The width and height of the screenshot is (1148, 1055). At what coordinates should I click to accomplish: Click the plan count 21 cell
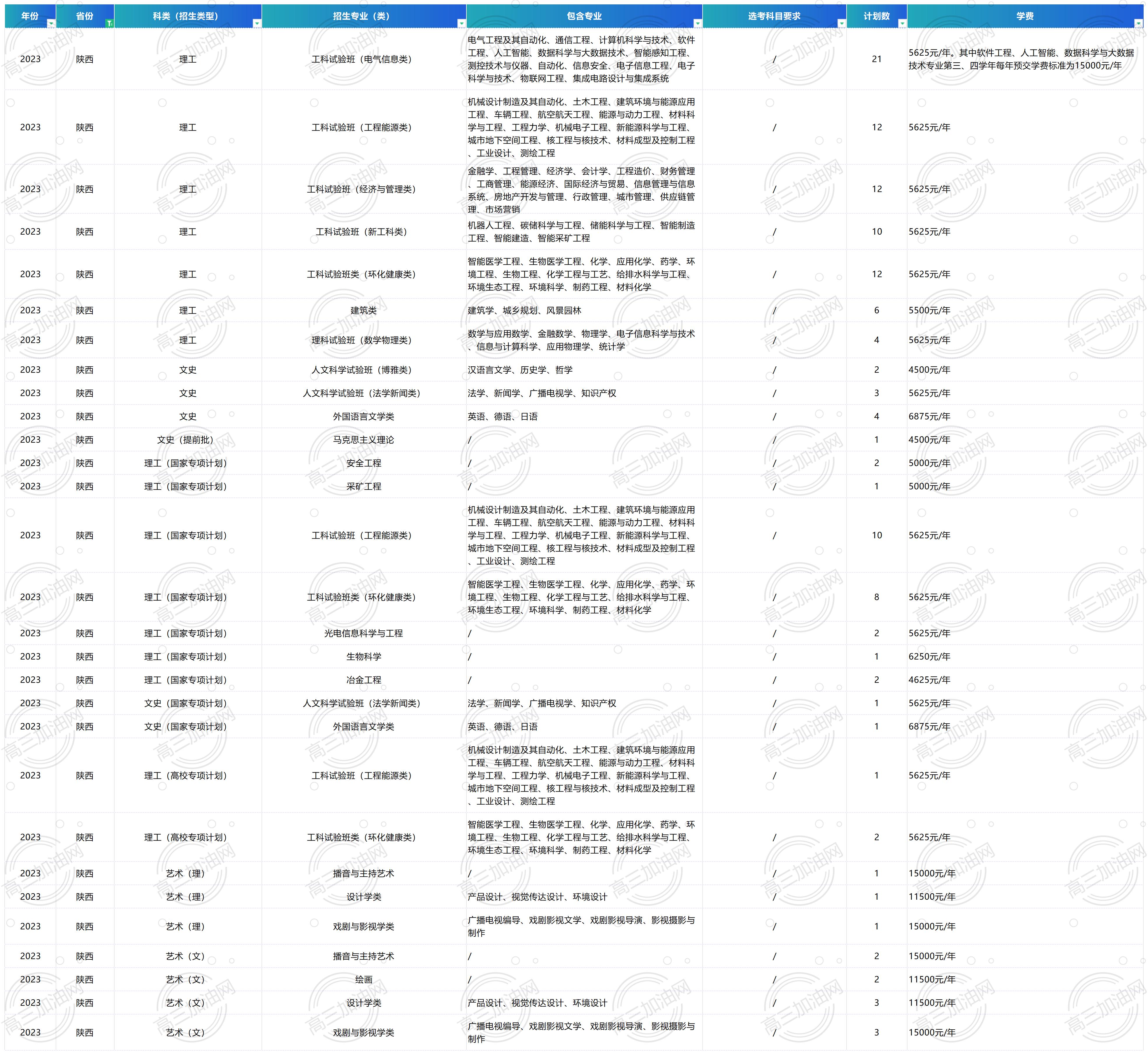(x=877, y=59)
